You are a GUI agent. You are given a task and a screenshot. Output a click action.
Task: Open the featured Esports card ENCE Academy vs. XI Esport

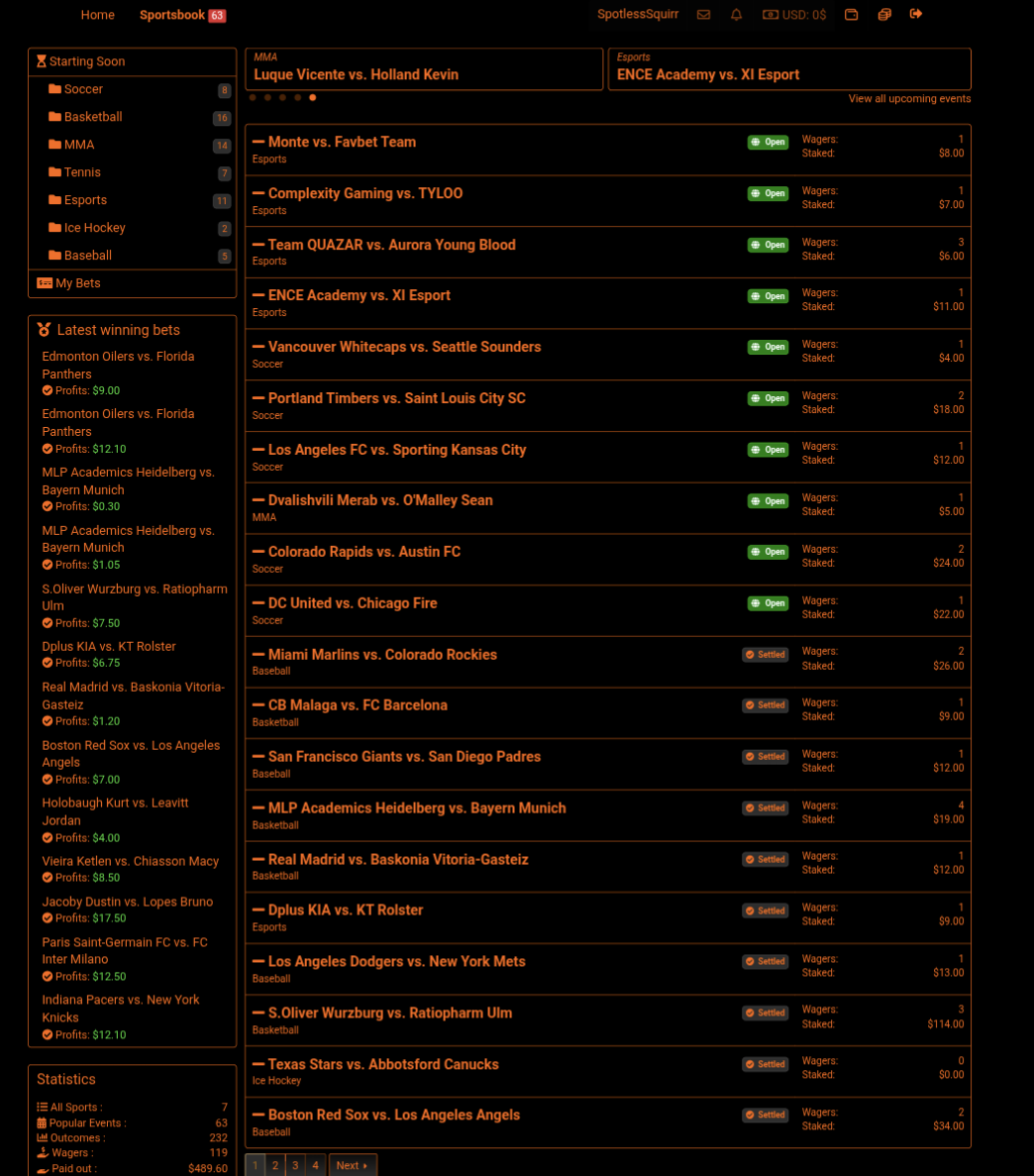click(789, 69)
